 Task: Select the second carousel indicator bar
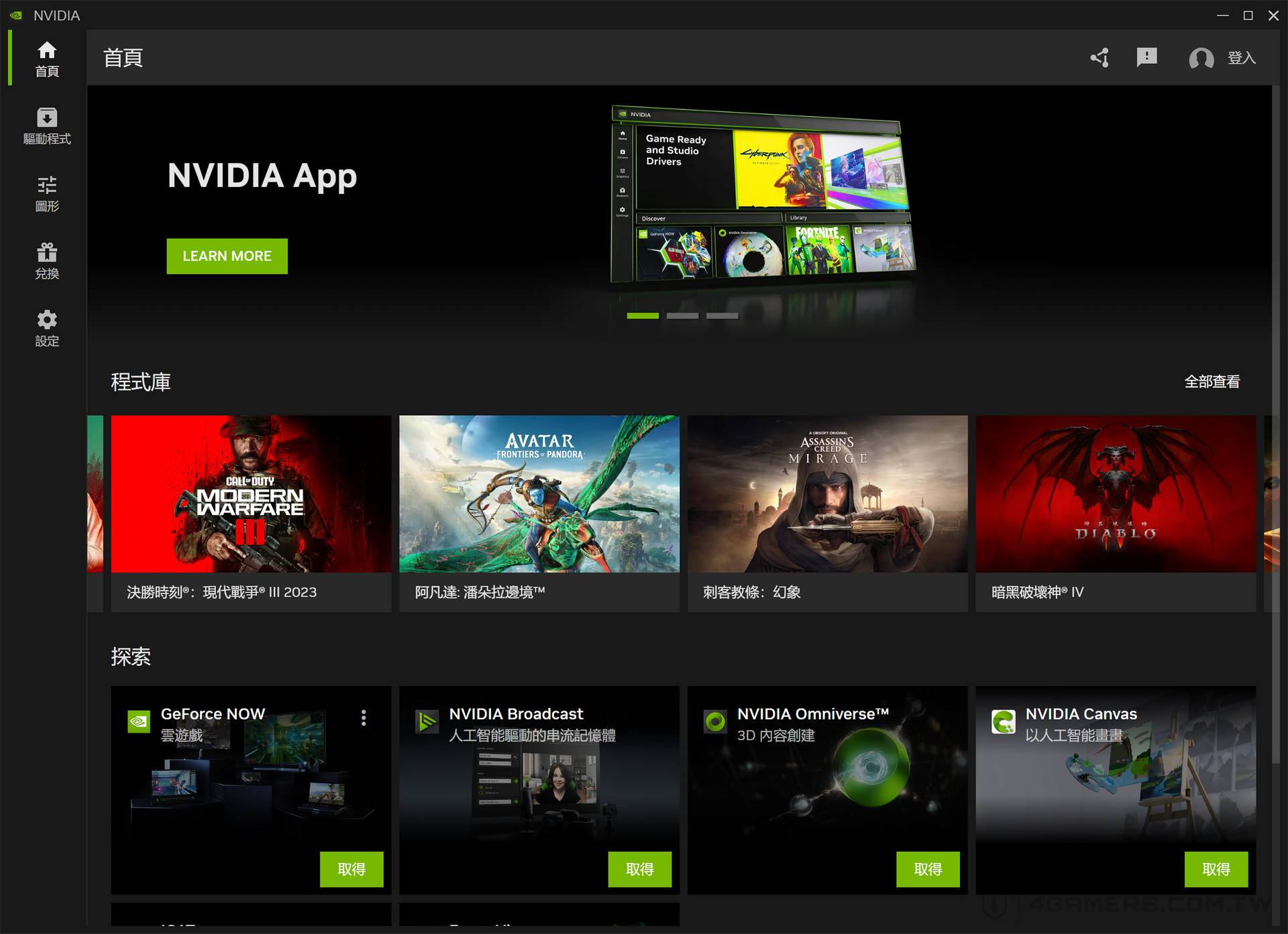682,316
